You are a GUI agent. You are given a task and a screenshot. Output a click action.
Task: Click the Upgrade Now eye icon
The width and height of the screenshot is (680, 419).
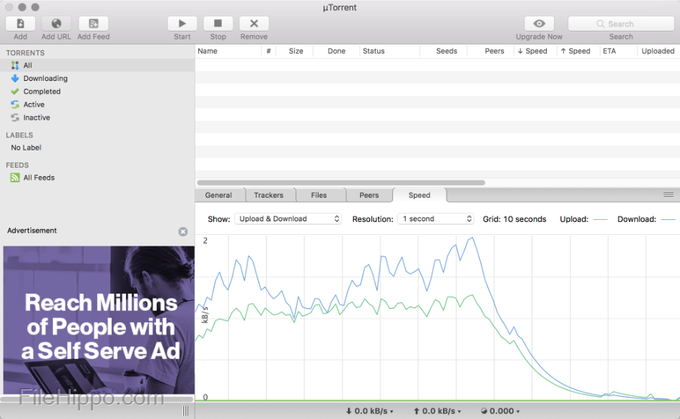point(539,23)
